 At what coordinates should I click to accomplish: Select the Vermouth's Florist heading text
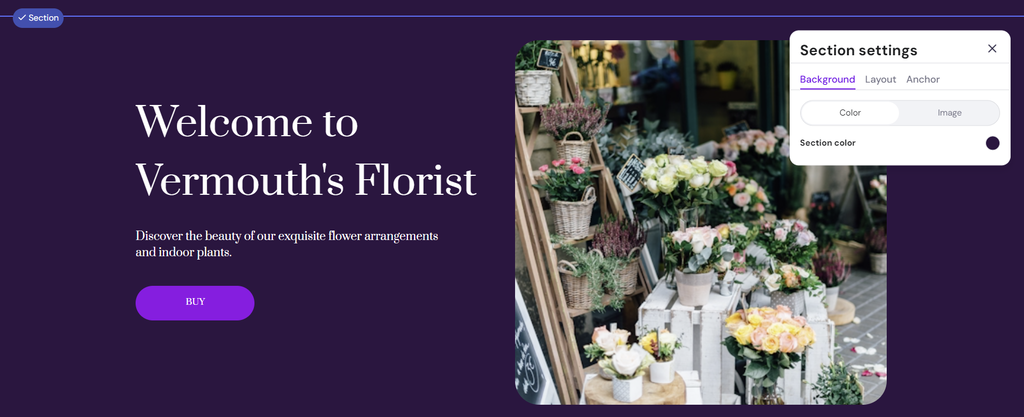pyautogui.click(x=306, y=181)
